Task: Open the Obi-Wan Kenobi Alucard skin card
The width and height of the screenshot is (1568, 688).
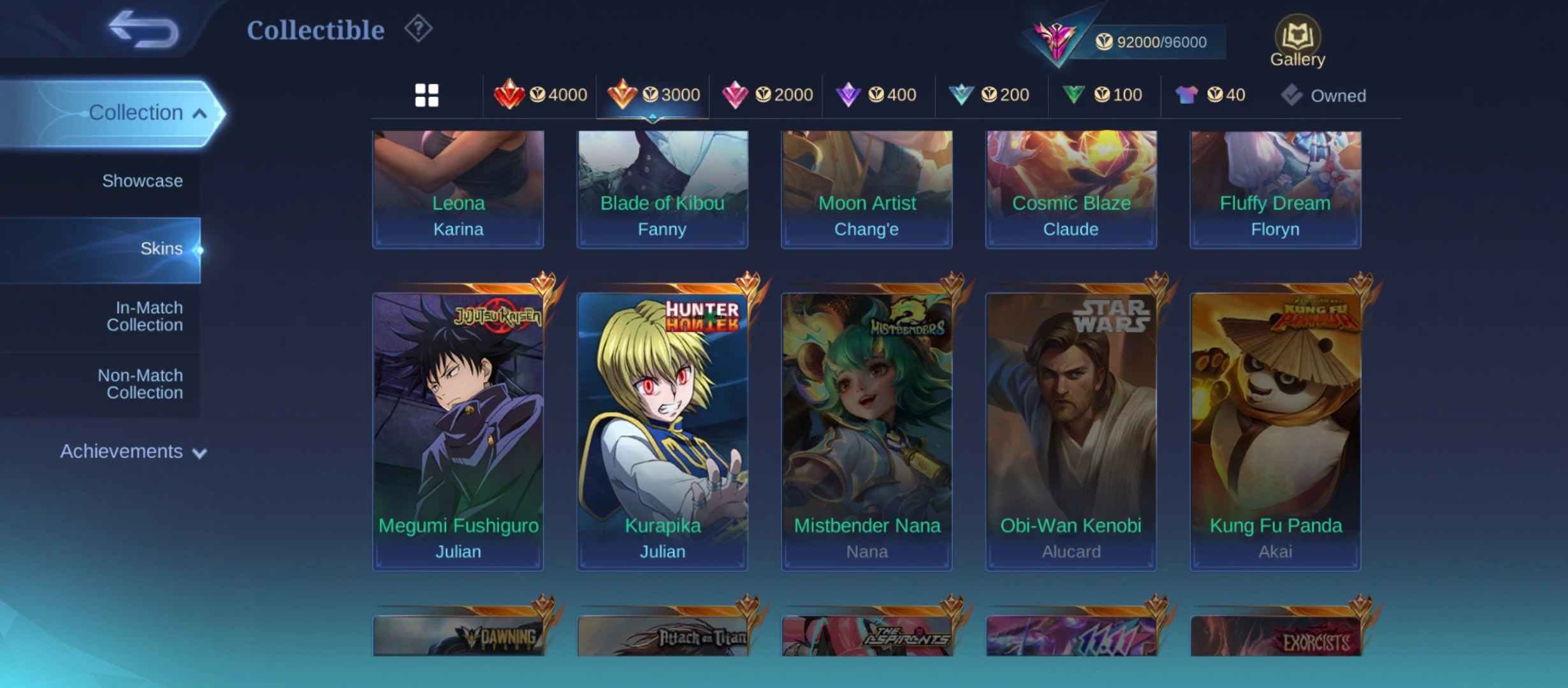Action: [1071, 431]
